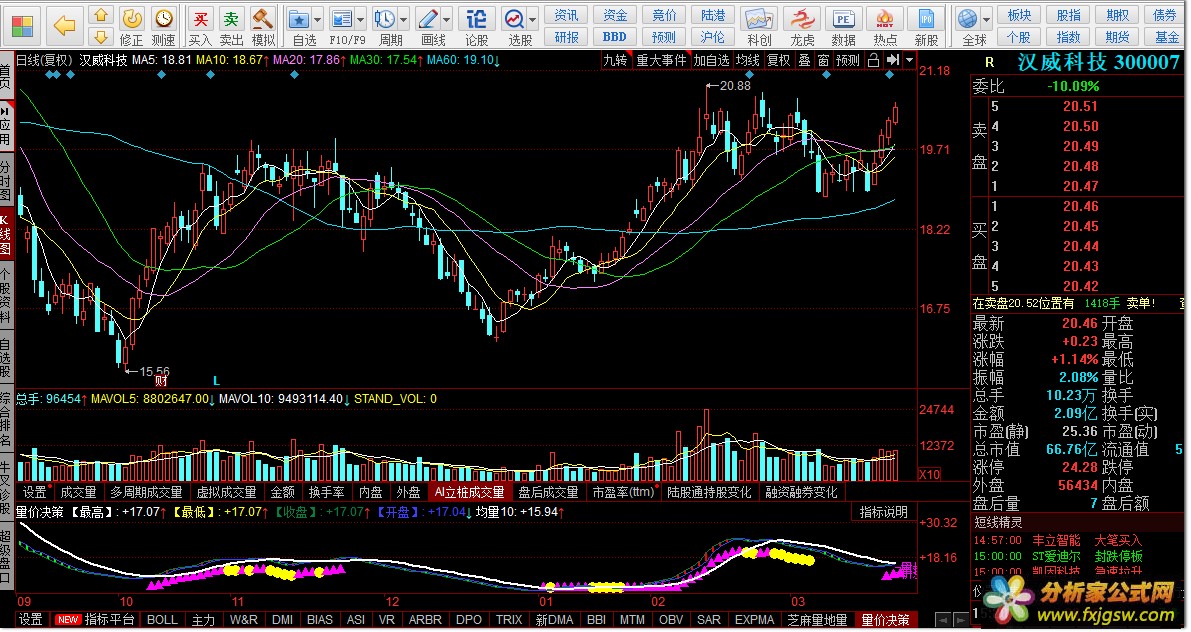The image size is (1191, 632).
Task: Toggle the padlock icon above chart
Action: [x=874, y=60]
